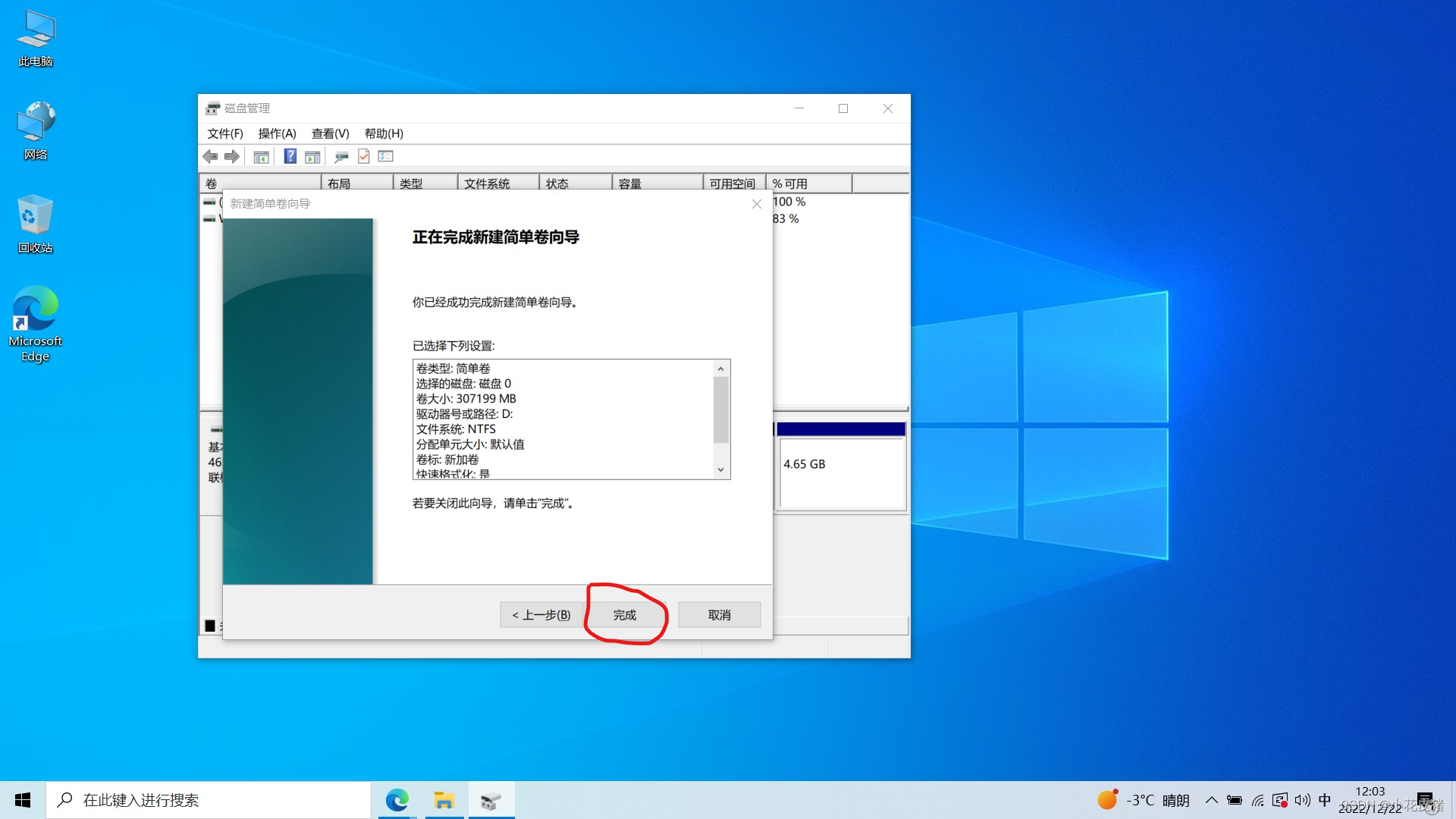Click the checkmark document toolbar icon
Screen dimensions: 1456x819
click(x=364, y=156)
